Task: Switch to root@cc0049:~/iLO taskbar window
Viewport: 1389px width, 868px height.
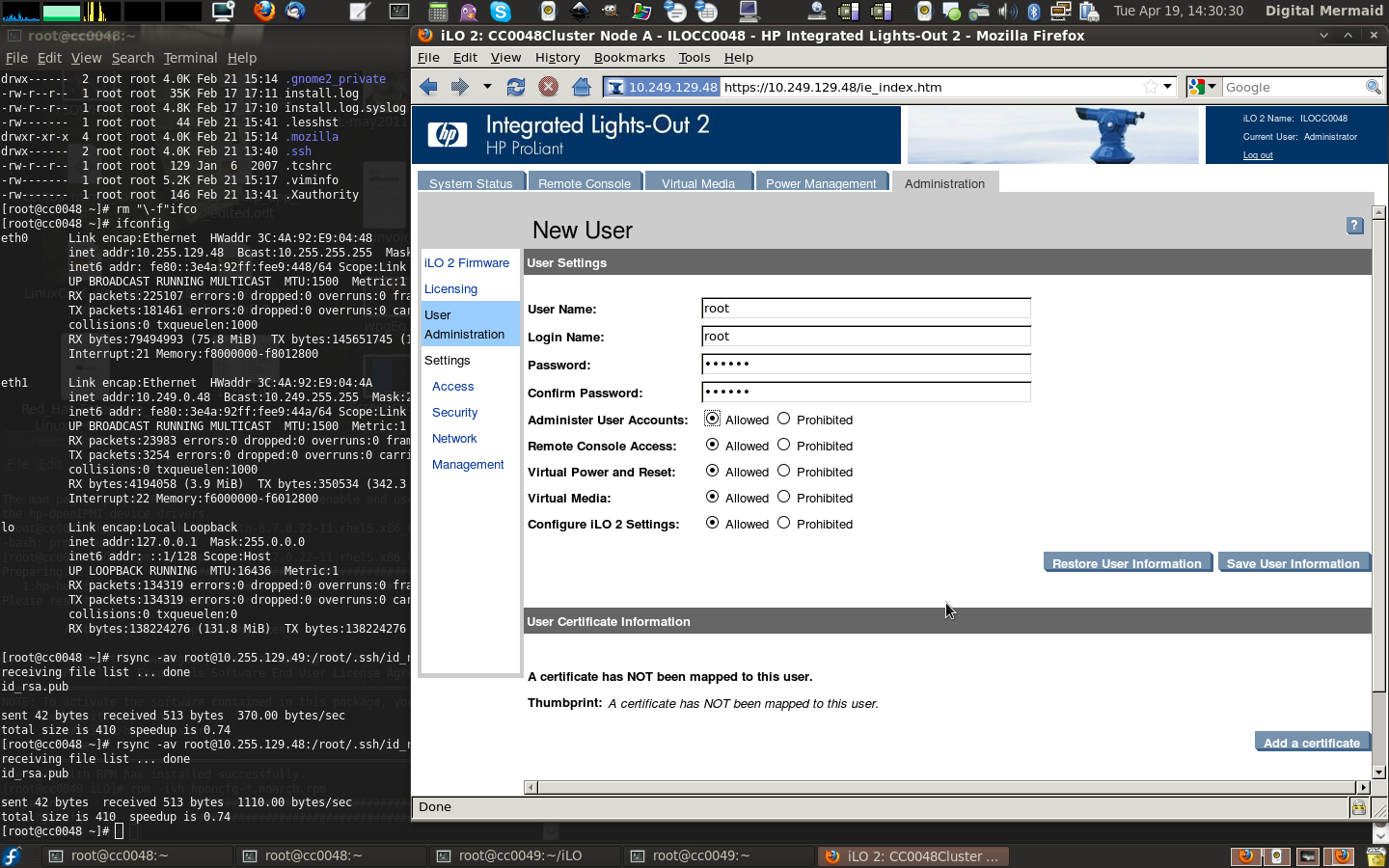Action: [524, 855]
